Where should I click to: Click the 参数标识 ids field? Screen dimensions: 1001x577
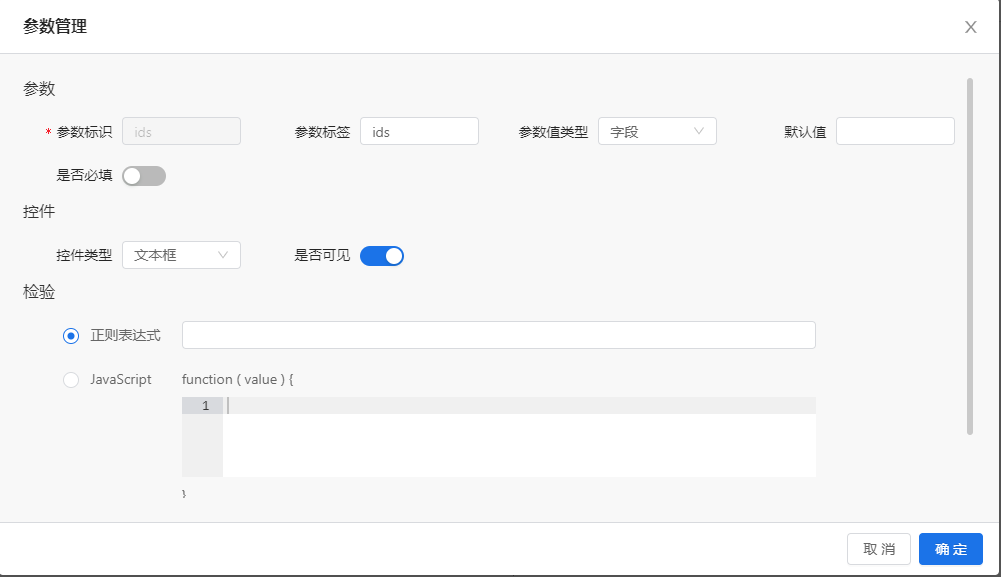tap(181, 131)
